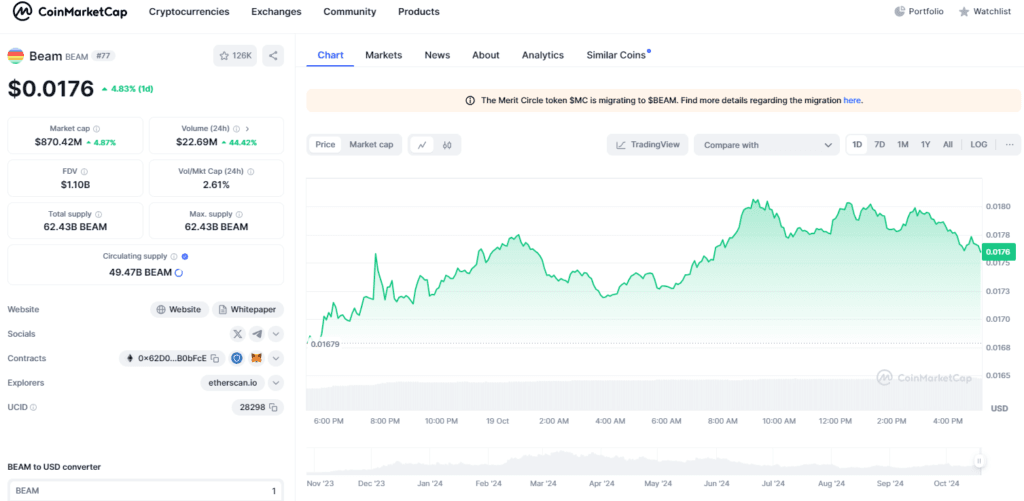Open Products nav menu
Viewport: 1024px width, 501px height.
419,12
